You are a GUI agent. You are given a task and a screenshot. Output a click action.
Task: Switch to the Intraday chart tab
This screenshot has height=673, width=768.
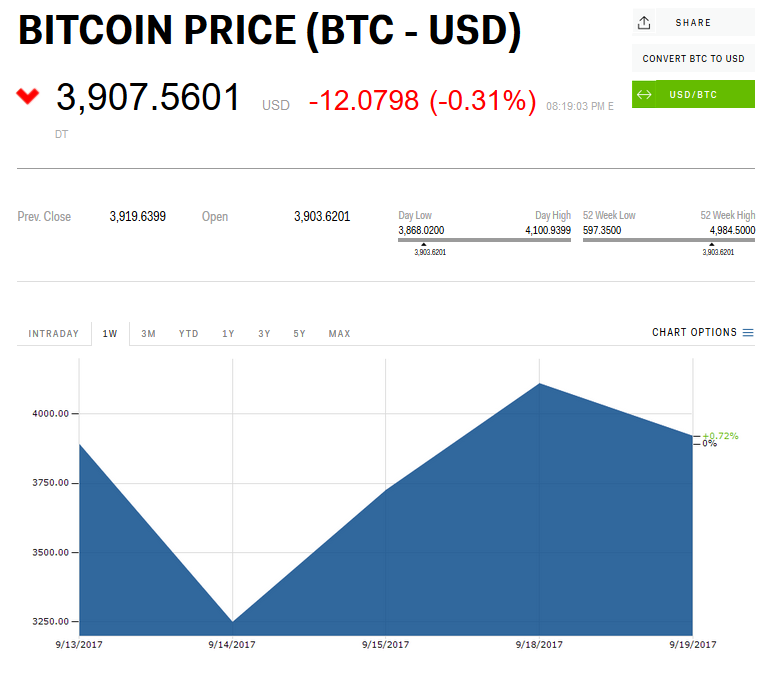coord(53,334)
